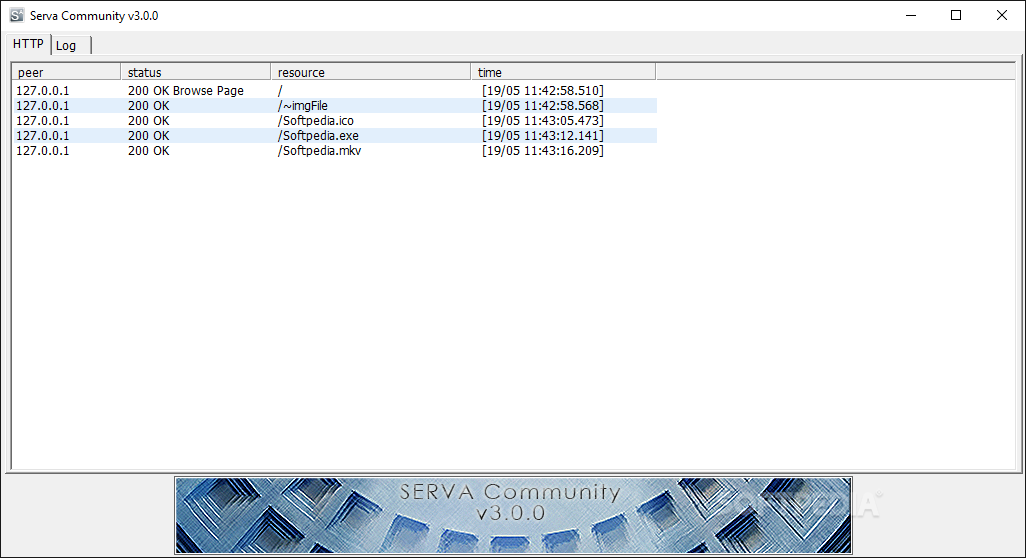Switch to the HTTP tab
The width and height of the screenshot is (1026, 558).
pyautogui.click(x=28, y=44)
